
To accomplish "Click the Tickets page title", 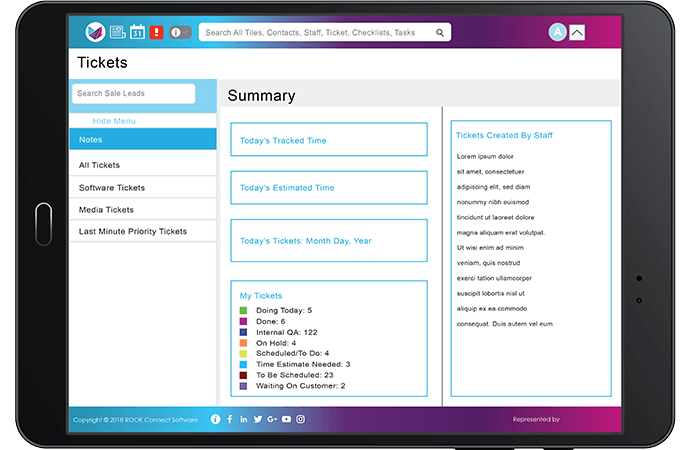I will pos(102,62).
